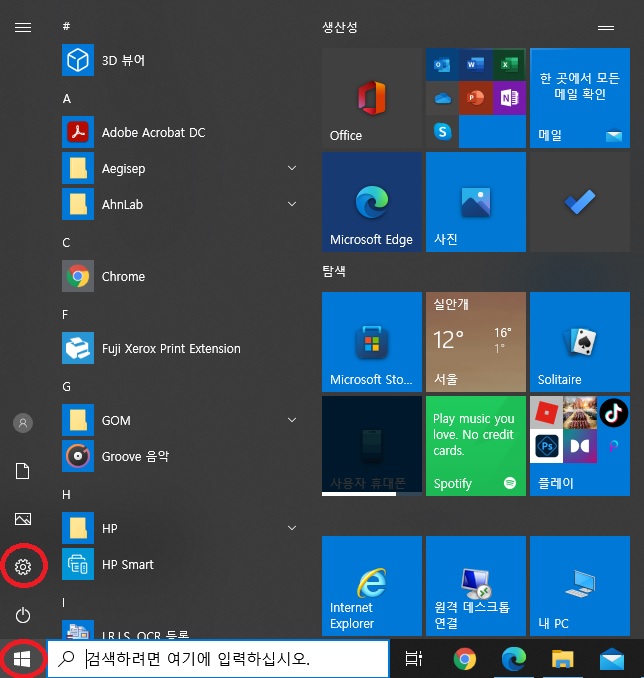644x678 pixels.
Task: Open Mail from the taskbar
Action: [x=612, y=659]
